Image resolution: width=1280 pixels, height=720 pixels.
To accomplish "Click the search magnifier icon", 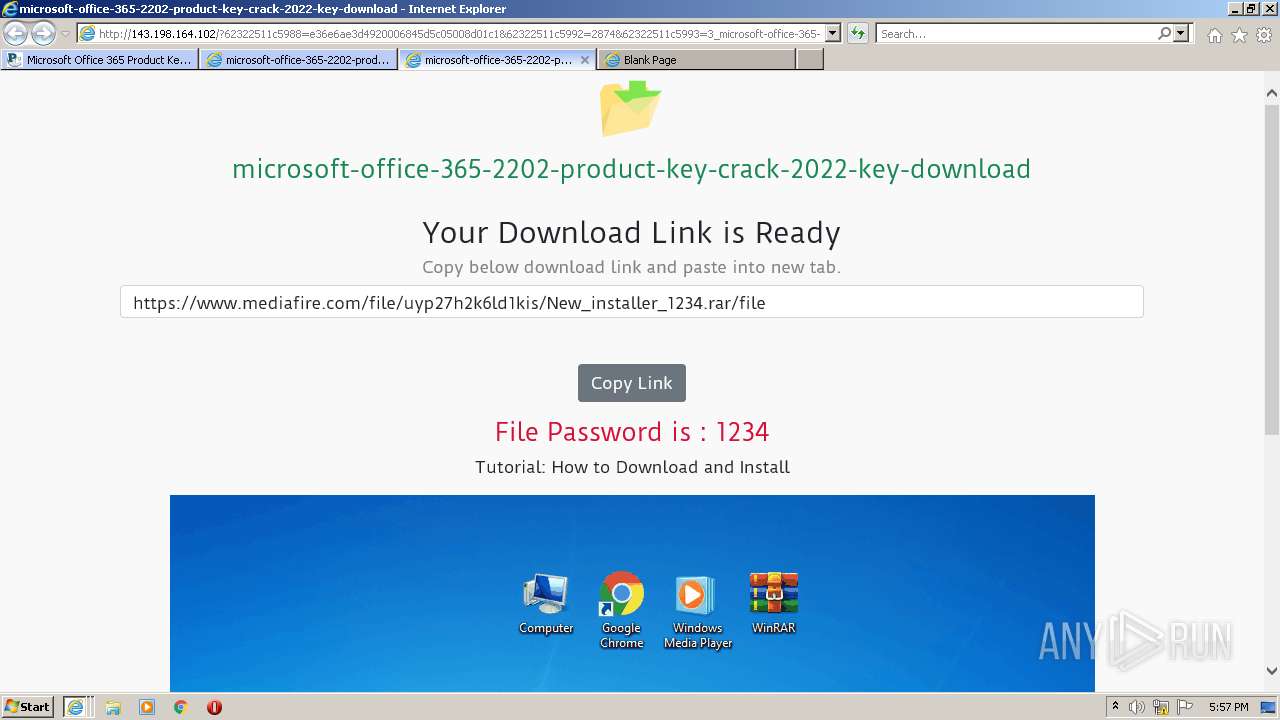I will tap(1165, 34).
